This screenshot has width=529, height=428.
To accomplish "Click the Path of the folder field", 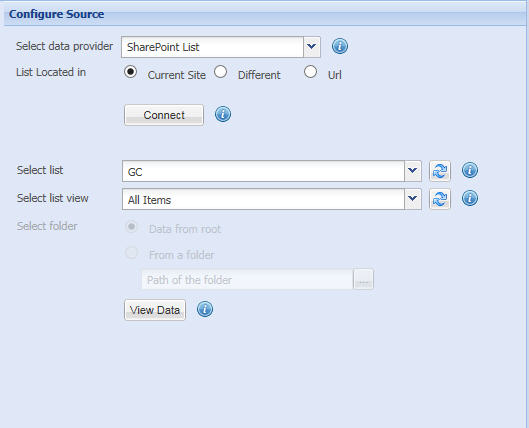I will [247, 280].
